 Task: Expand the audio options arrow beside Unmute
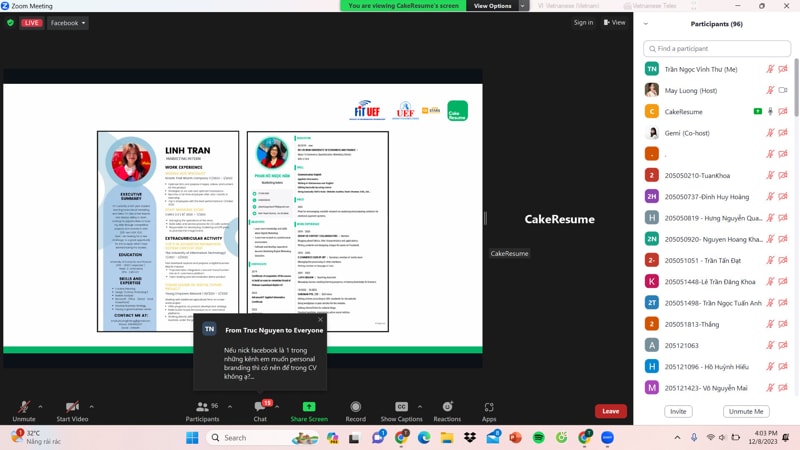[40, 407]
